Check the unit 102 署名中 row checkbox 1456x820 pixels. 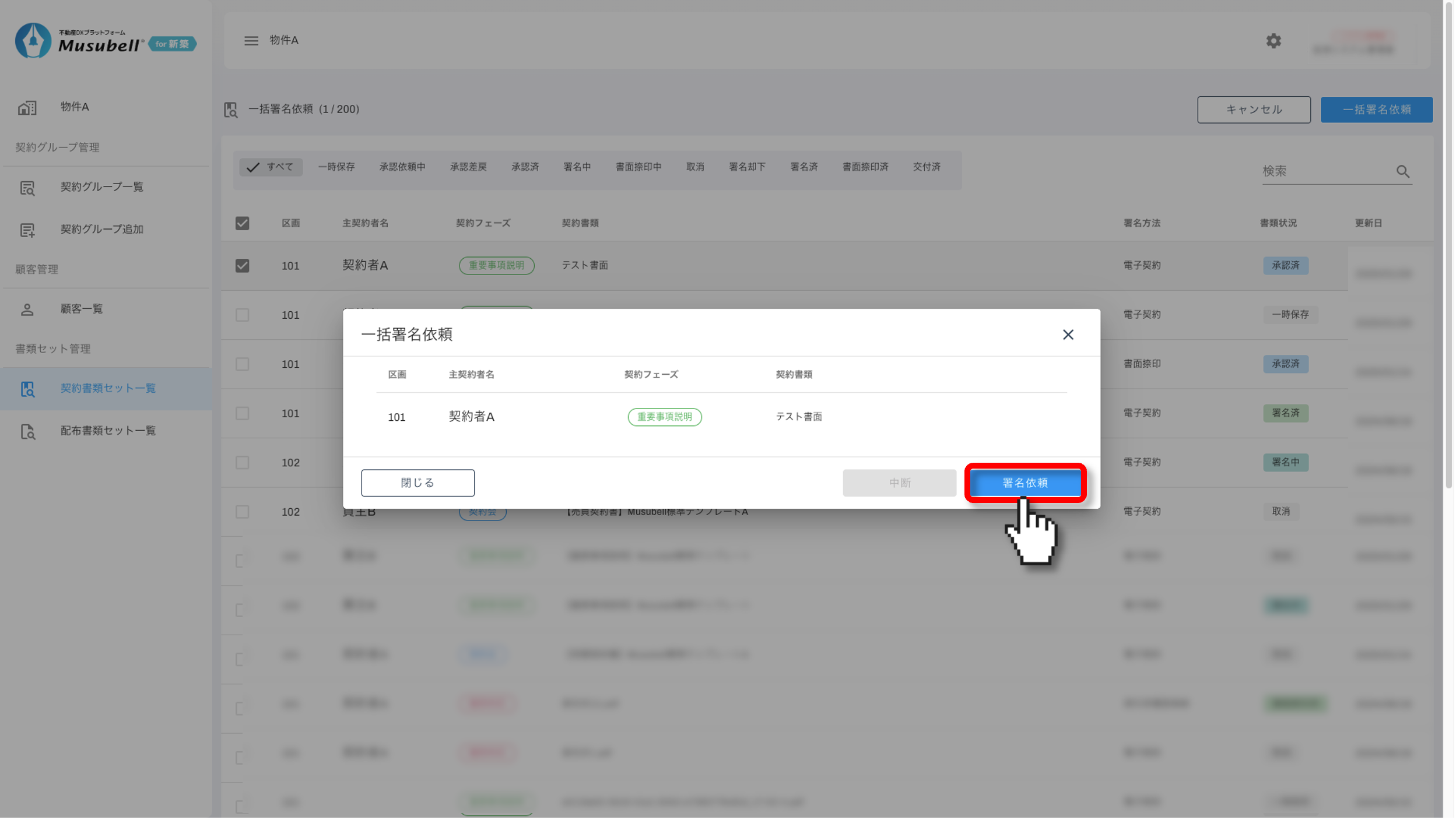point(242,463)
